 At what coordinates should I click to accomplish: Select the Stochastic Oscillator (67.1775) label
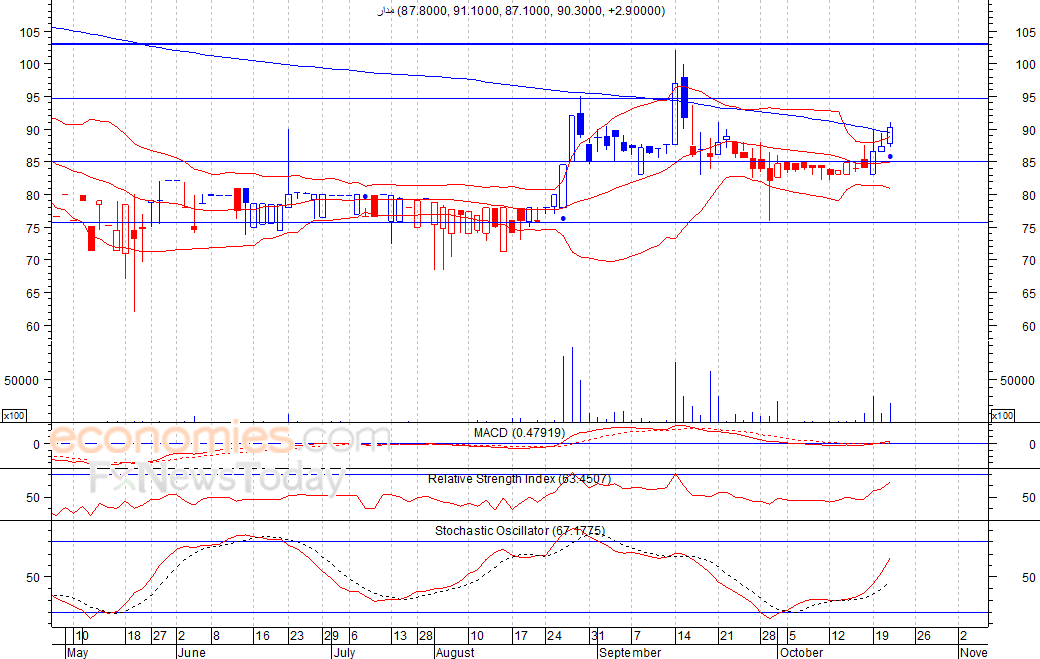pos(520,530)
